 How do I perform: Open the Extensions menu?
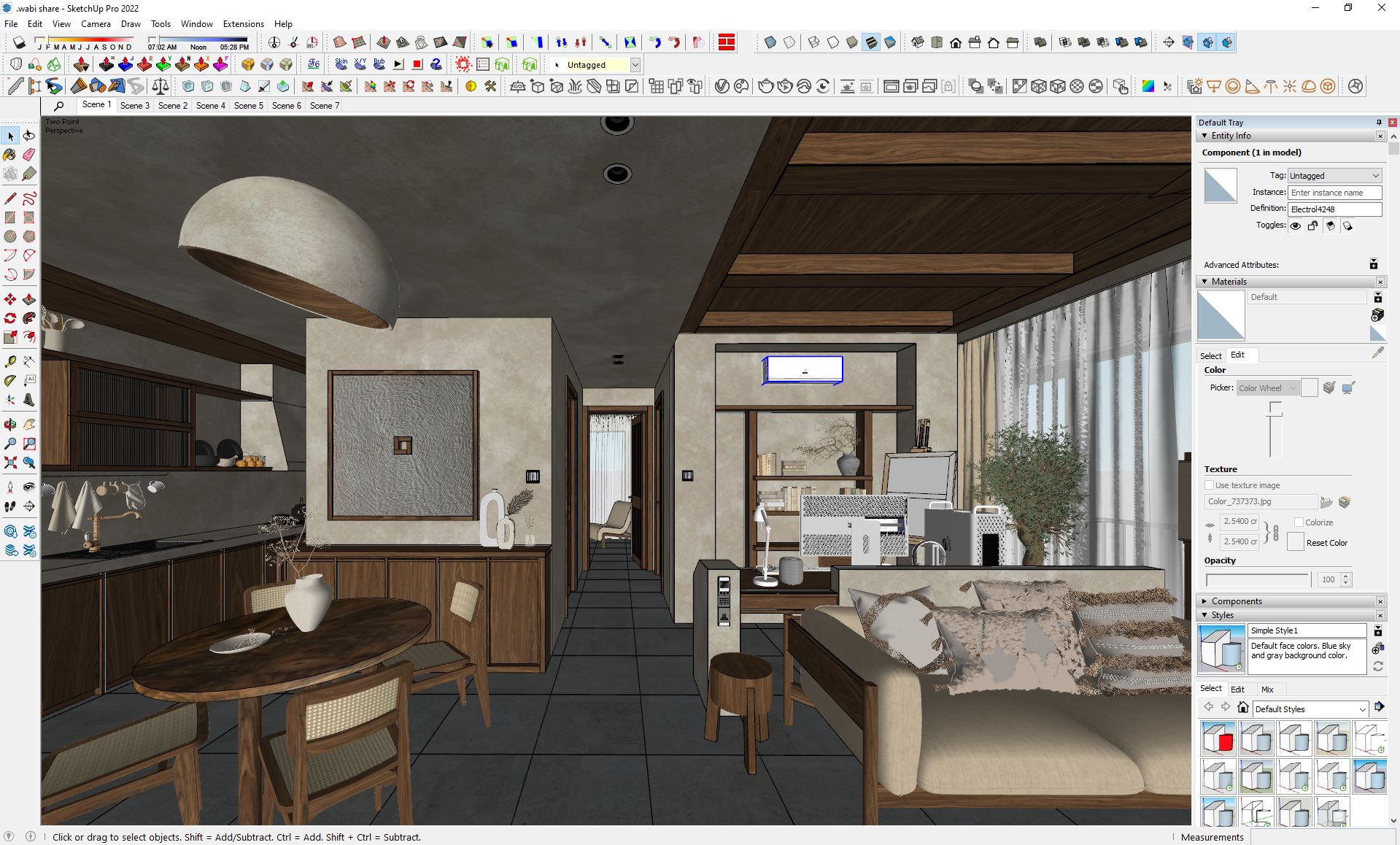click(243, 24)
